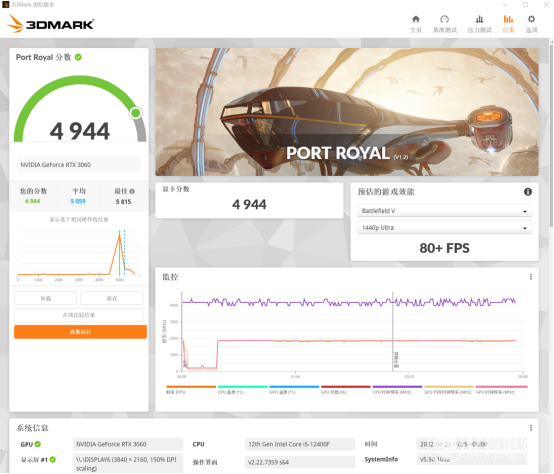Open the Benchmarks (基准测试) tab
This screenshot has width=554, height=474.
click(445, 24)
